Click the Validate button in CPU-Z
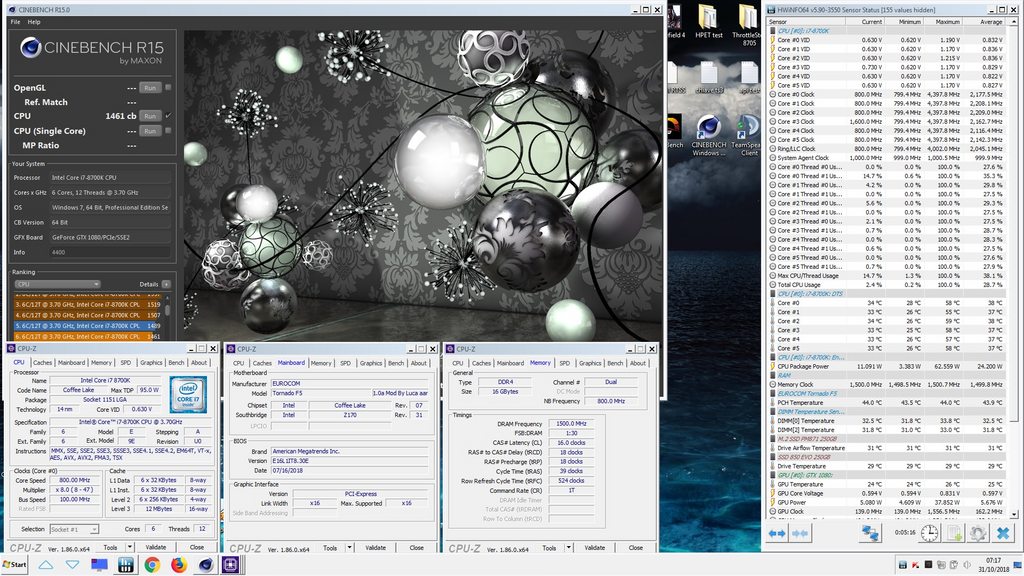 (x=156, y=547)
